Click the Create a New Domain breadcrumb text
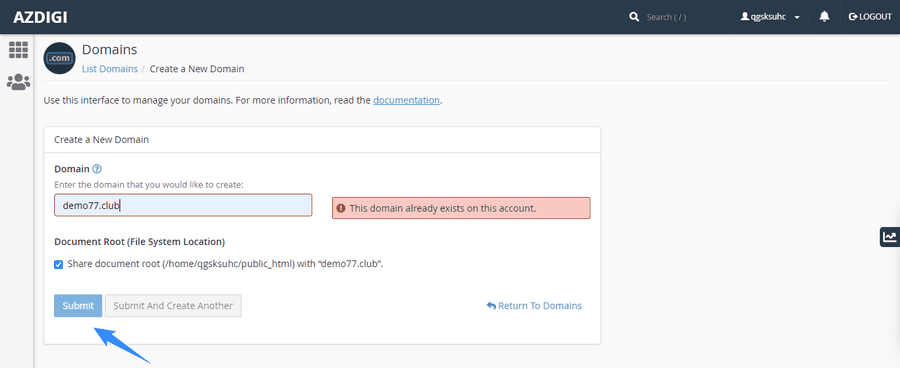The image size is (900, 368). [x=197, y=69]
